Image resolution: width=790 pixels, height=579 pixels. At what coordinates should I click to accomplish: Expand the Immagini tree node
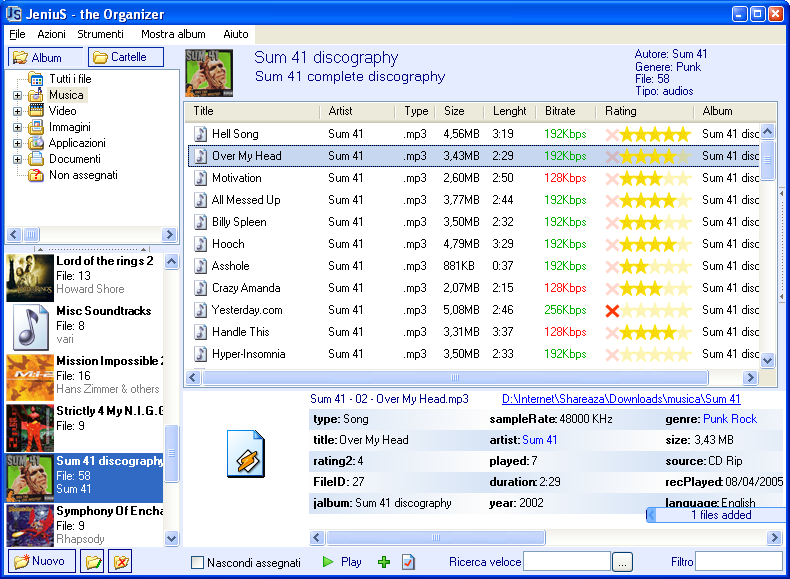pyautogui.click(x=17, y=127)
